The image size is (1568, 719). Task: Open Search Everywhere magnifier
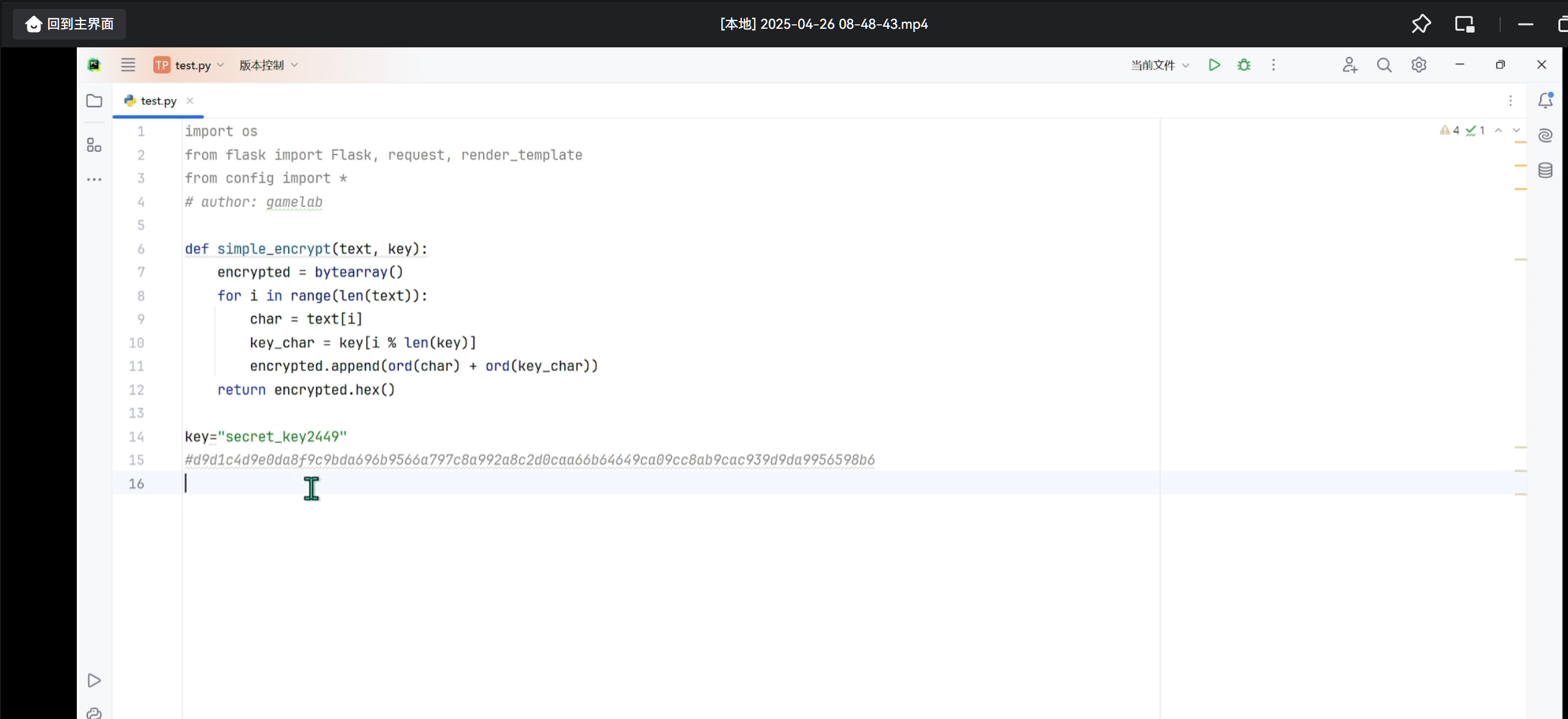coord(1384,65)
